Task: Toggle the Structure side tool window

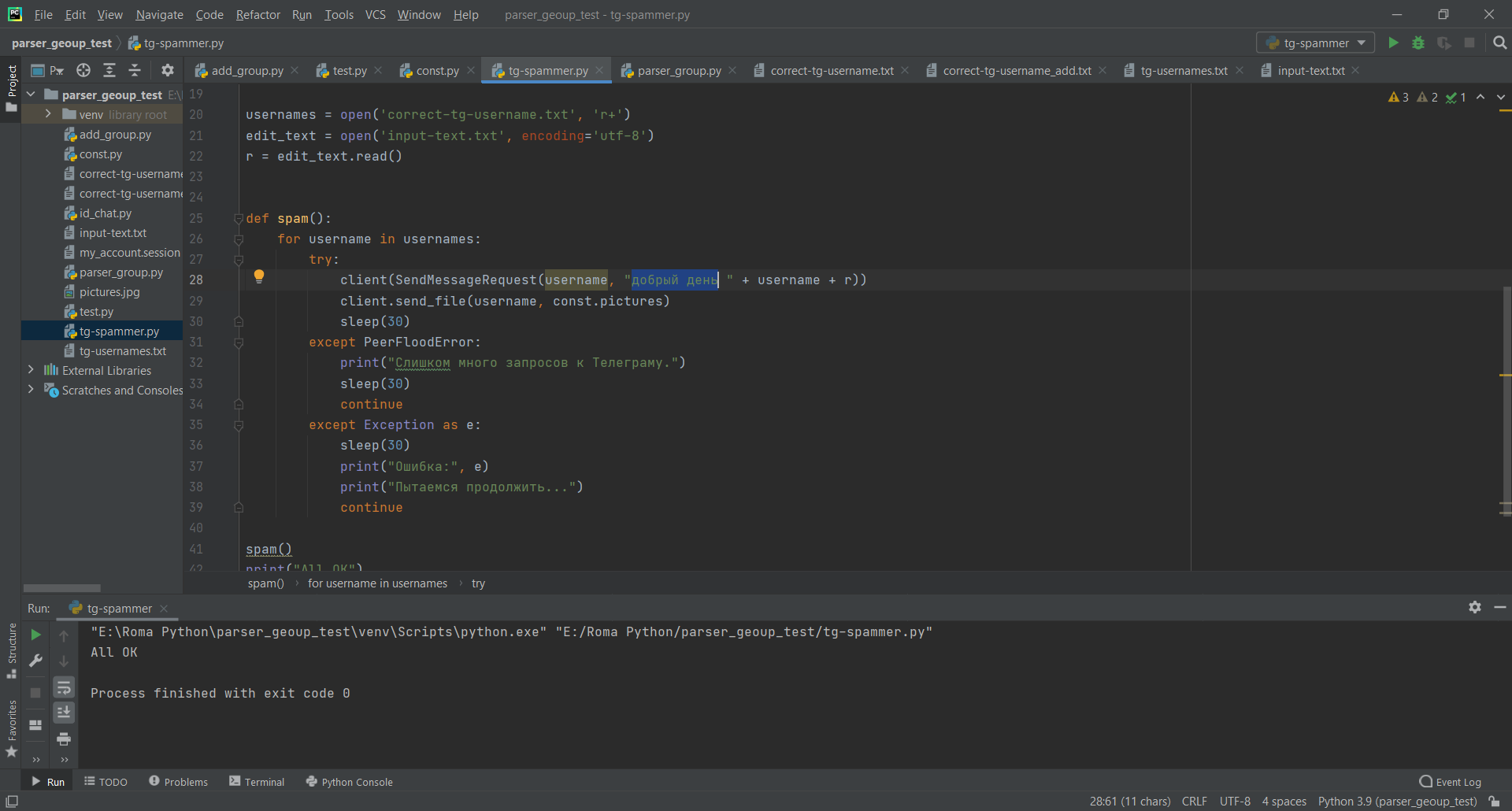Action: 11,651
